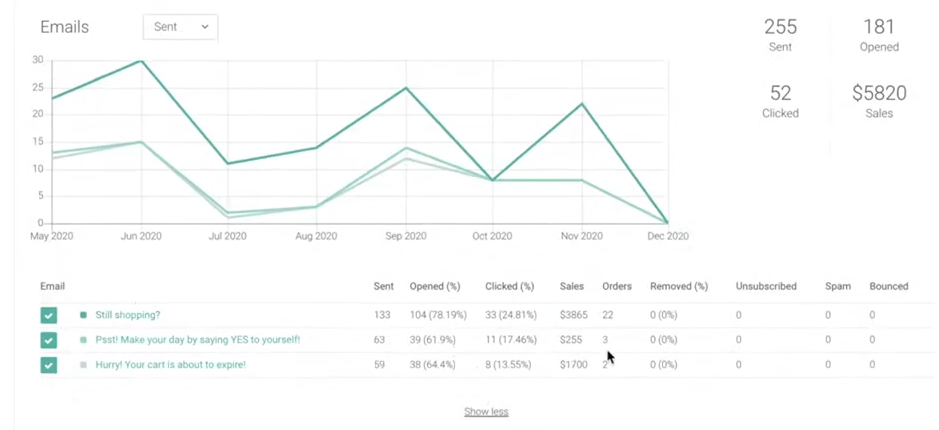
Task: Click the Opened (%) column header
Action: (x=435, y=286)
